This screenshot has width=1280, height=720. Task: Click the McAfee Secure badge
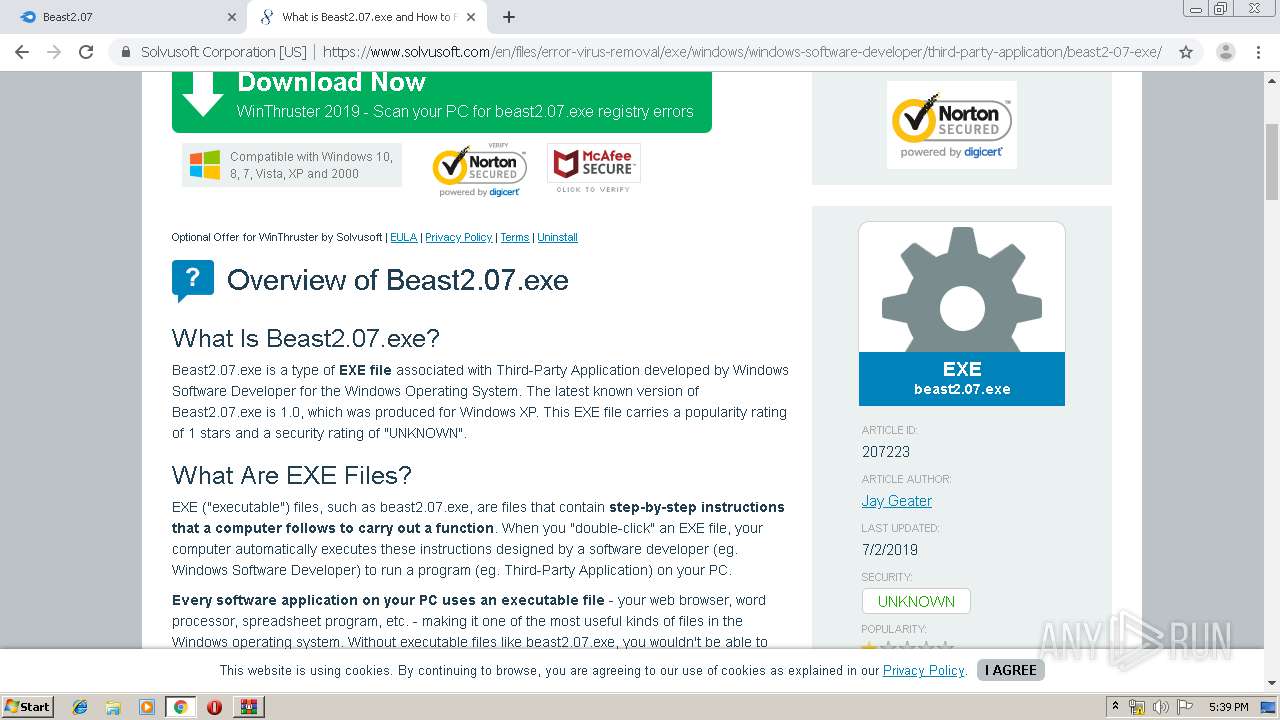pyautogui.click(x=594, y=168)
